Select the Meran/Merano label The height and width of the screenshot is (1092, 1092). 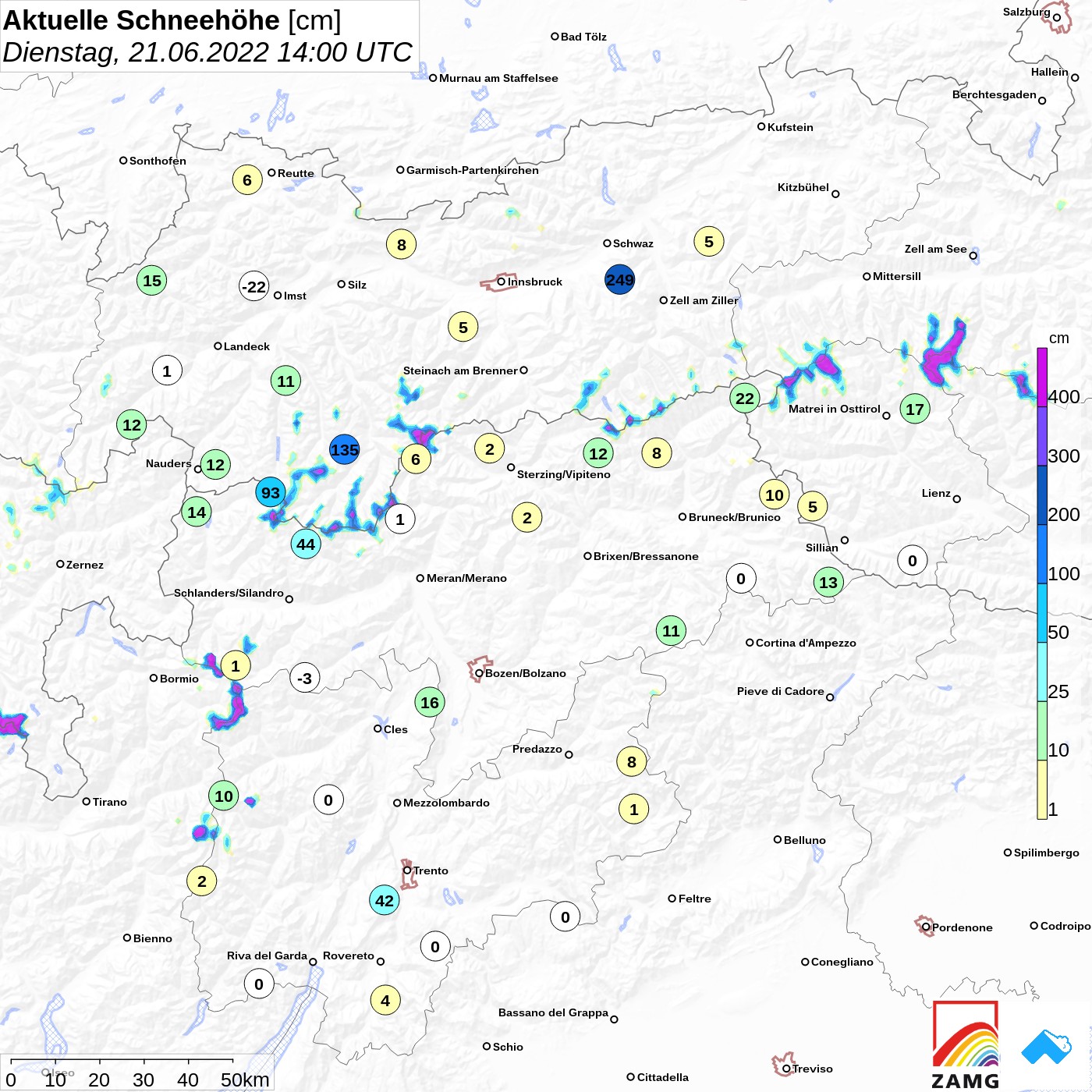coord(466,578)
